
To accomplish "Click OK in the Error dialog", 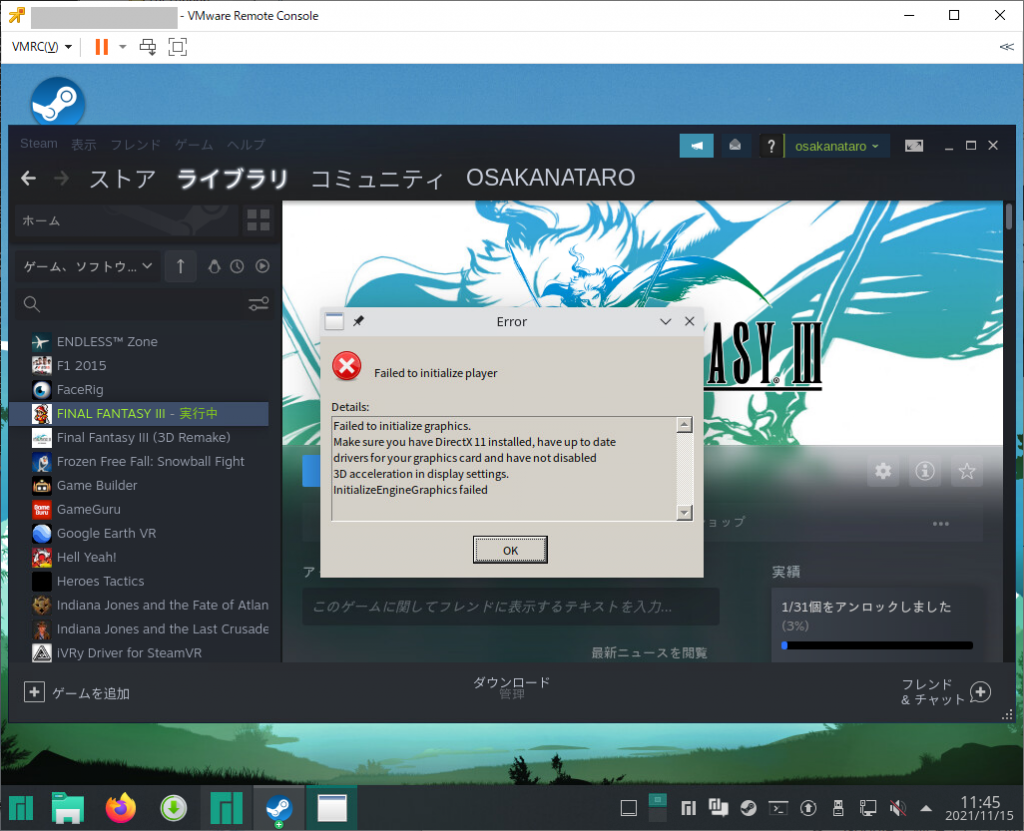I will pyautogui.click(x=510, y=550).
